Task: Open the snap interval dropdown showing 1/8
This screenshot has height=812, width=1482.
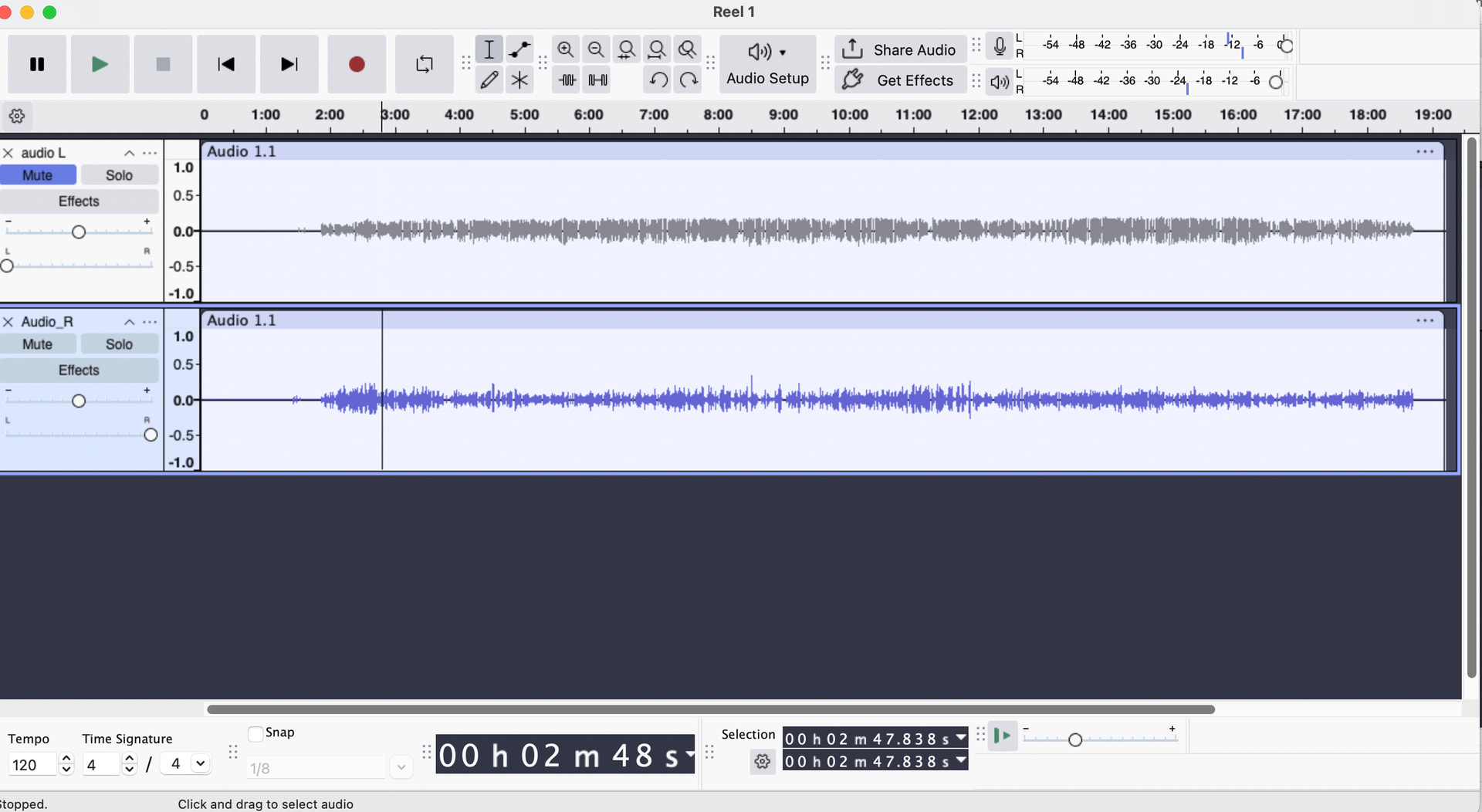Action: (x=401, y=766)
